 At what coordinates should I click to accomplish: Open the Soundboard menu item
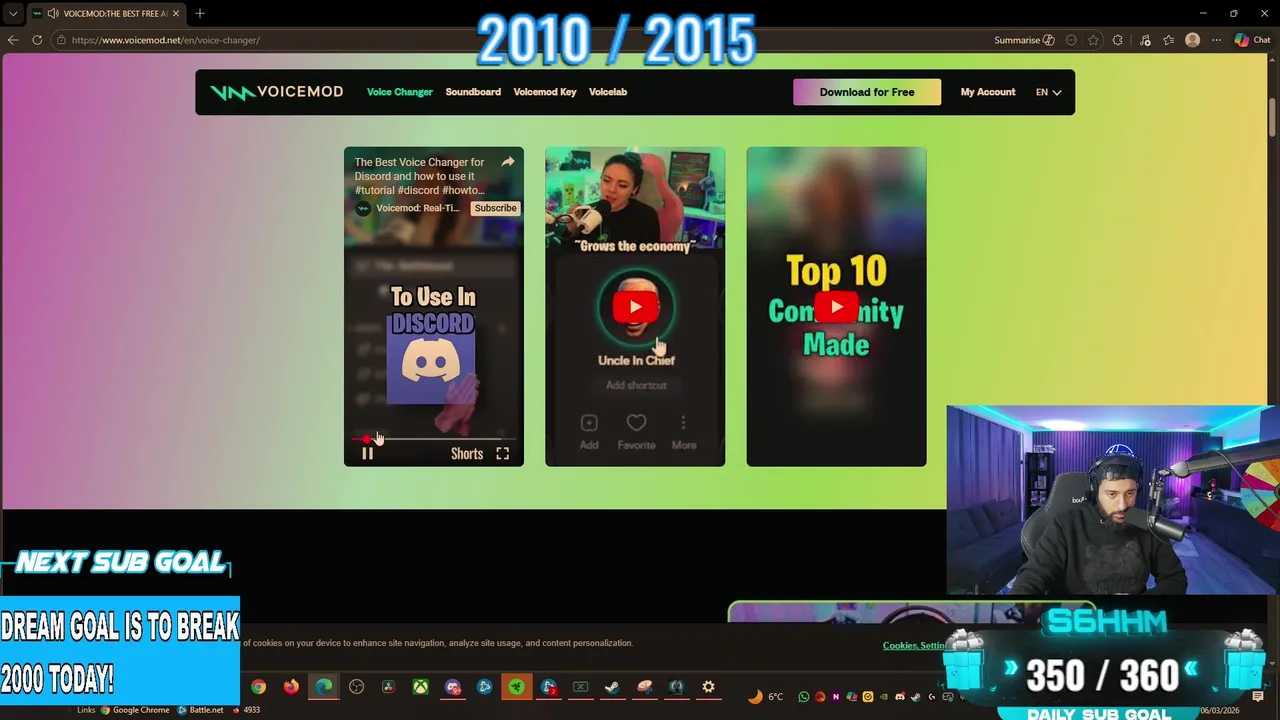click(x=473, y=92)
